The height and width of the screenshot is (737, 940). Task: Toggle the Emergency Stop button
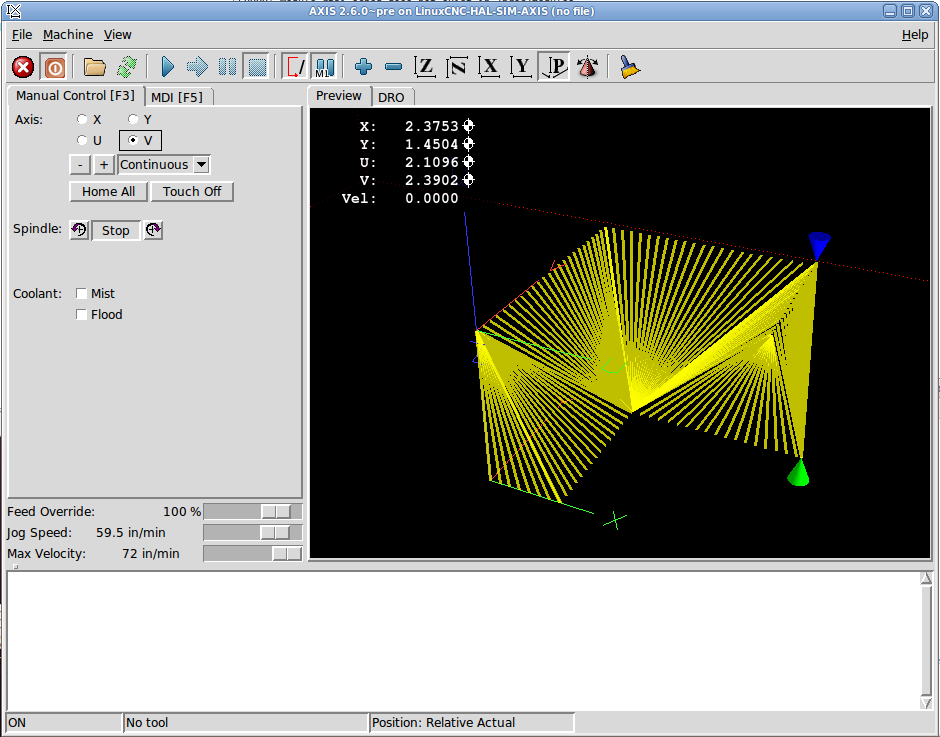23,67
